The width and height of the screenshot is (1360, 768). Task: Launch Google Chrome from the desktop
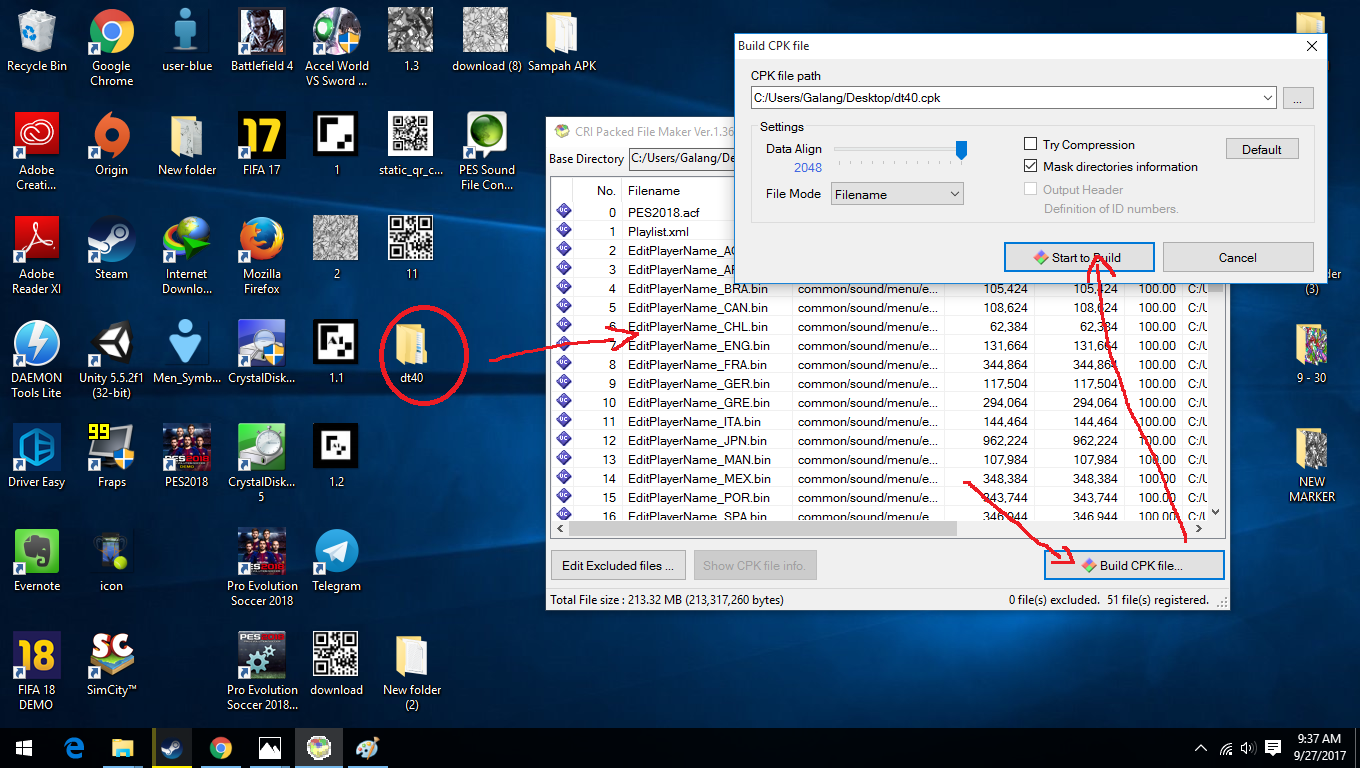(112, 48)
